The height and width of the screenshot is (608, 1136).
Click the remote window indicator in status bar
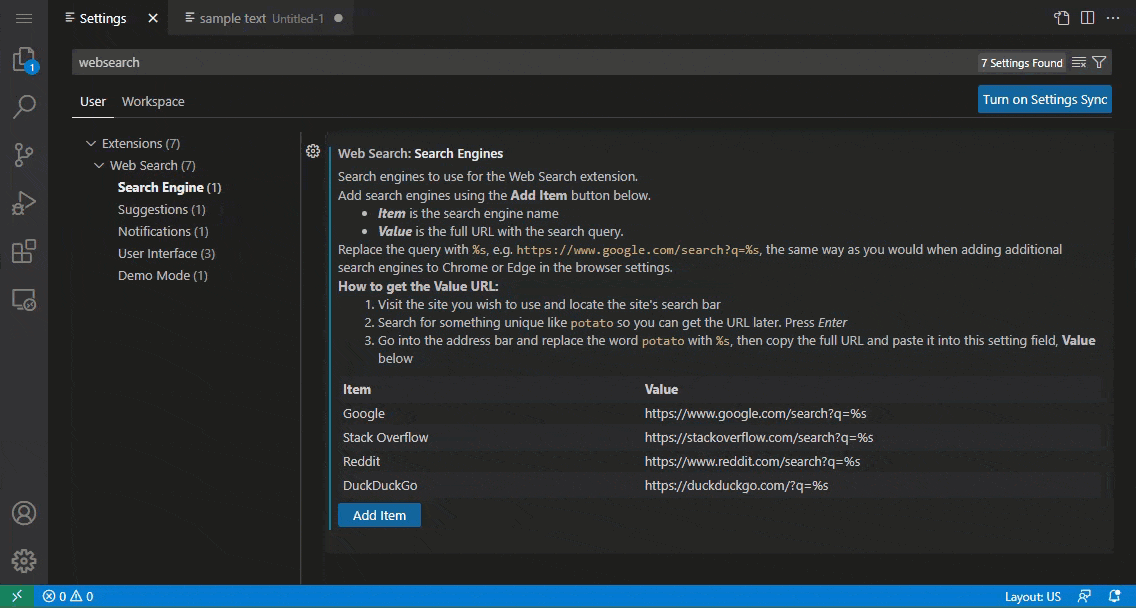click(17, 596)
